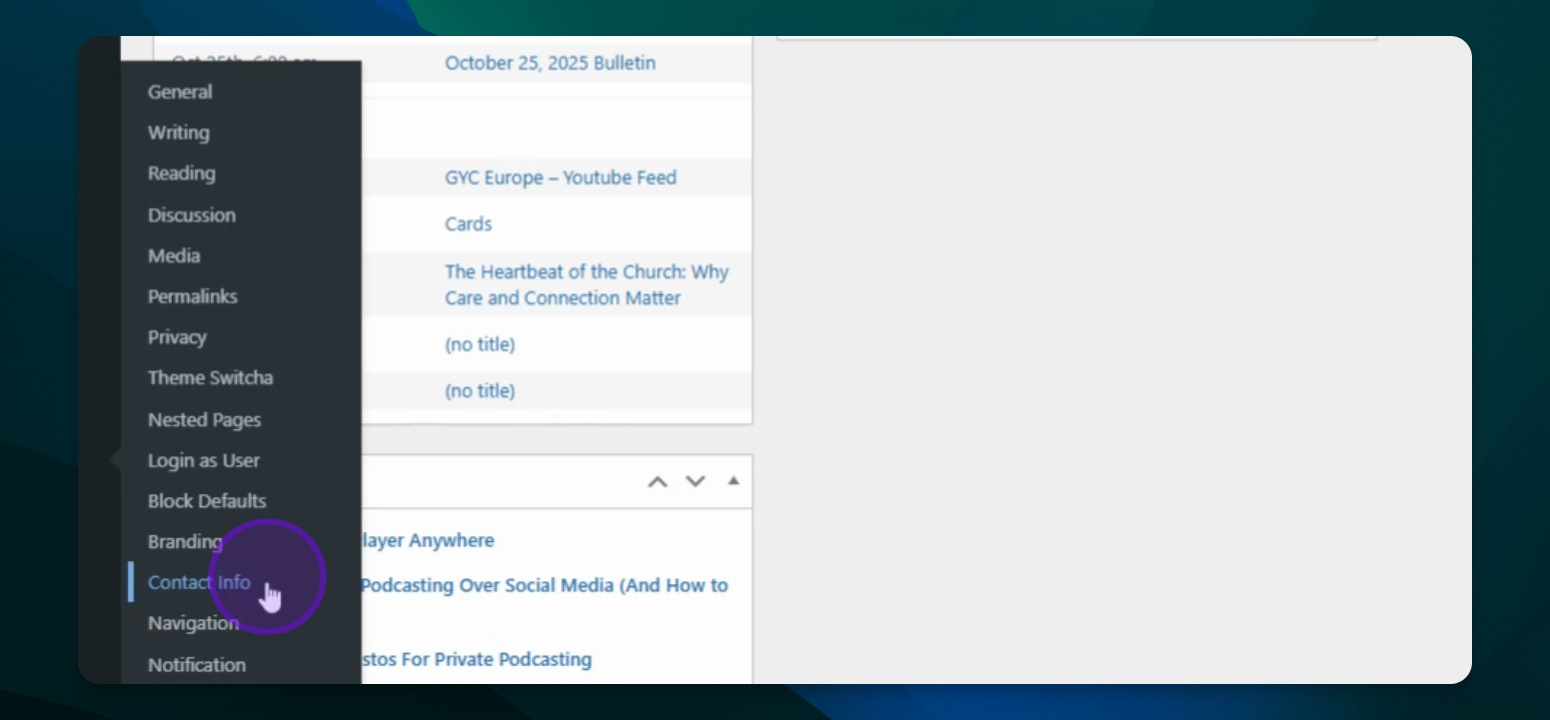Select Login as User menu item
1550x720 pixels.
coord(203,461)
